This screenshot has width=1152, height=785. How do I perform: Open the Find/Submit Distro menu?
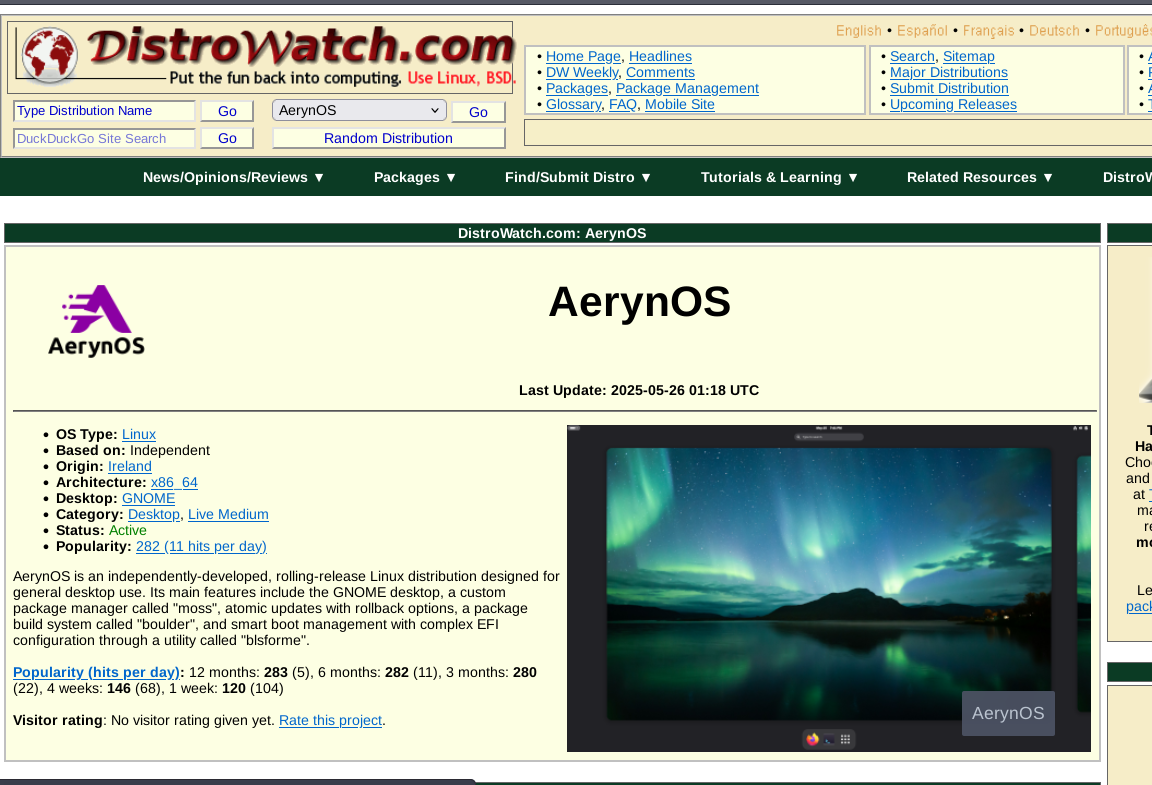point(578,177)
